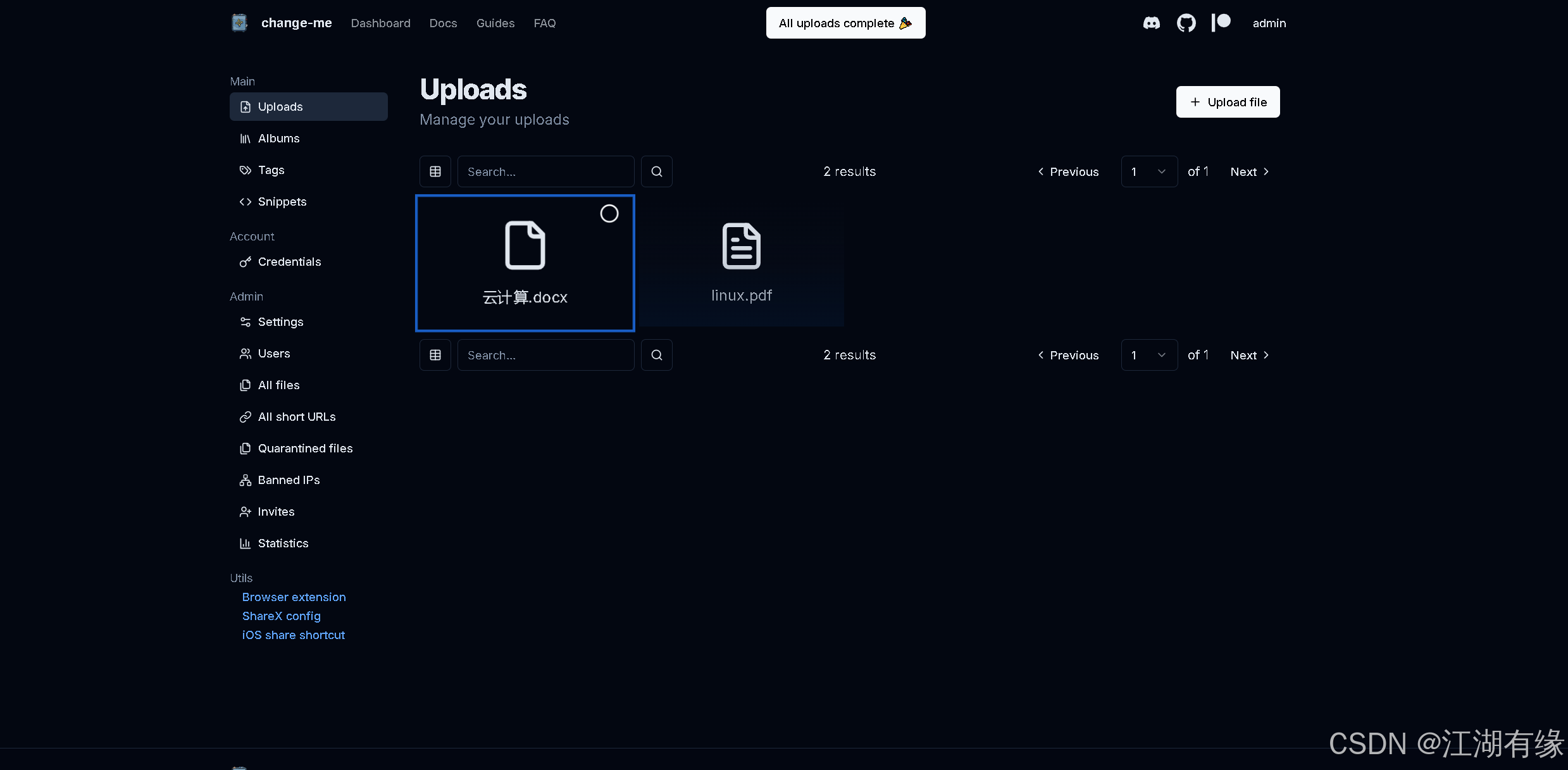Open the ShareX config link
This screenshot has width=1568, height=770.
(x=281, y=616)
